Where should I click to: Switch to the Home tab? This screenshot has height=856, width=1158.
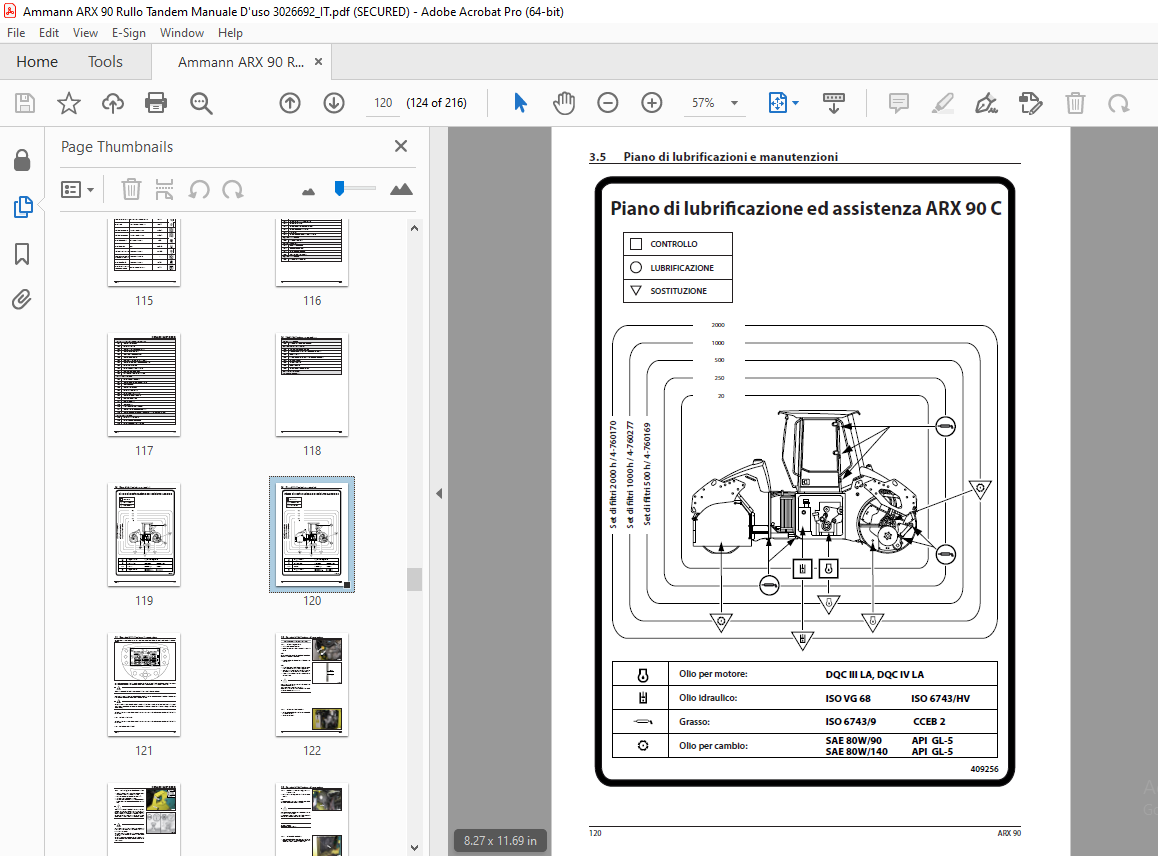coord(37,62)
